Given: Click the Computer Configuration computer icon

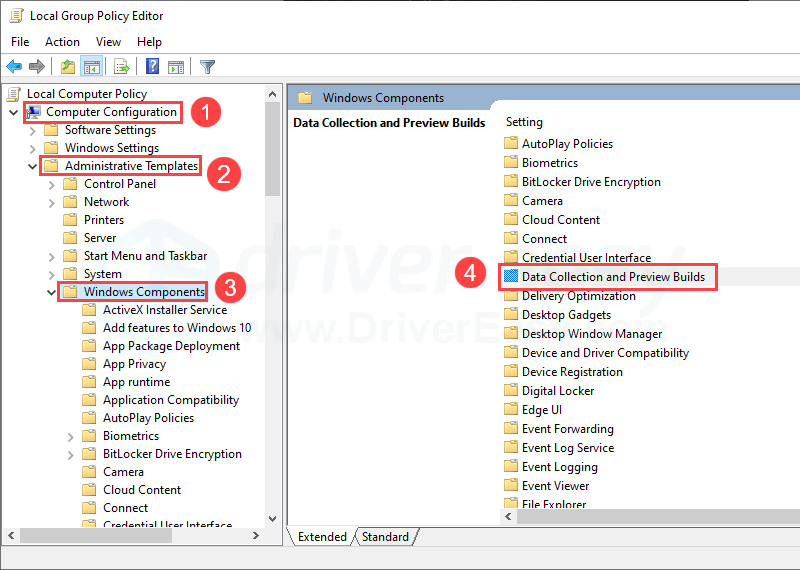Looking at the screenshot, I should click(34, 112).
